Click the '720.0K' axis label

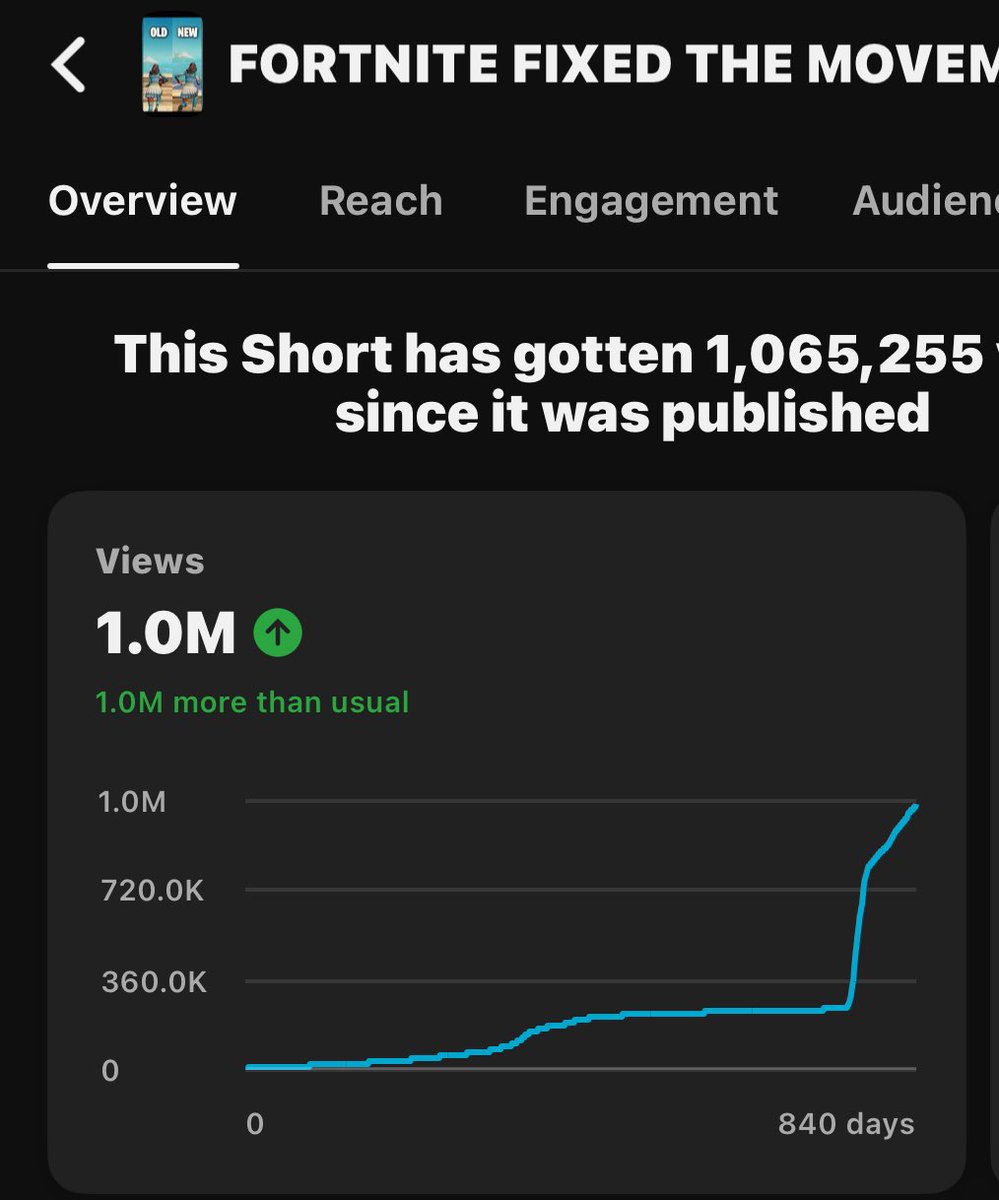point(152,890)
